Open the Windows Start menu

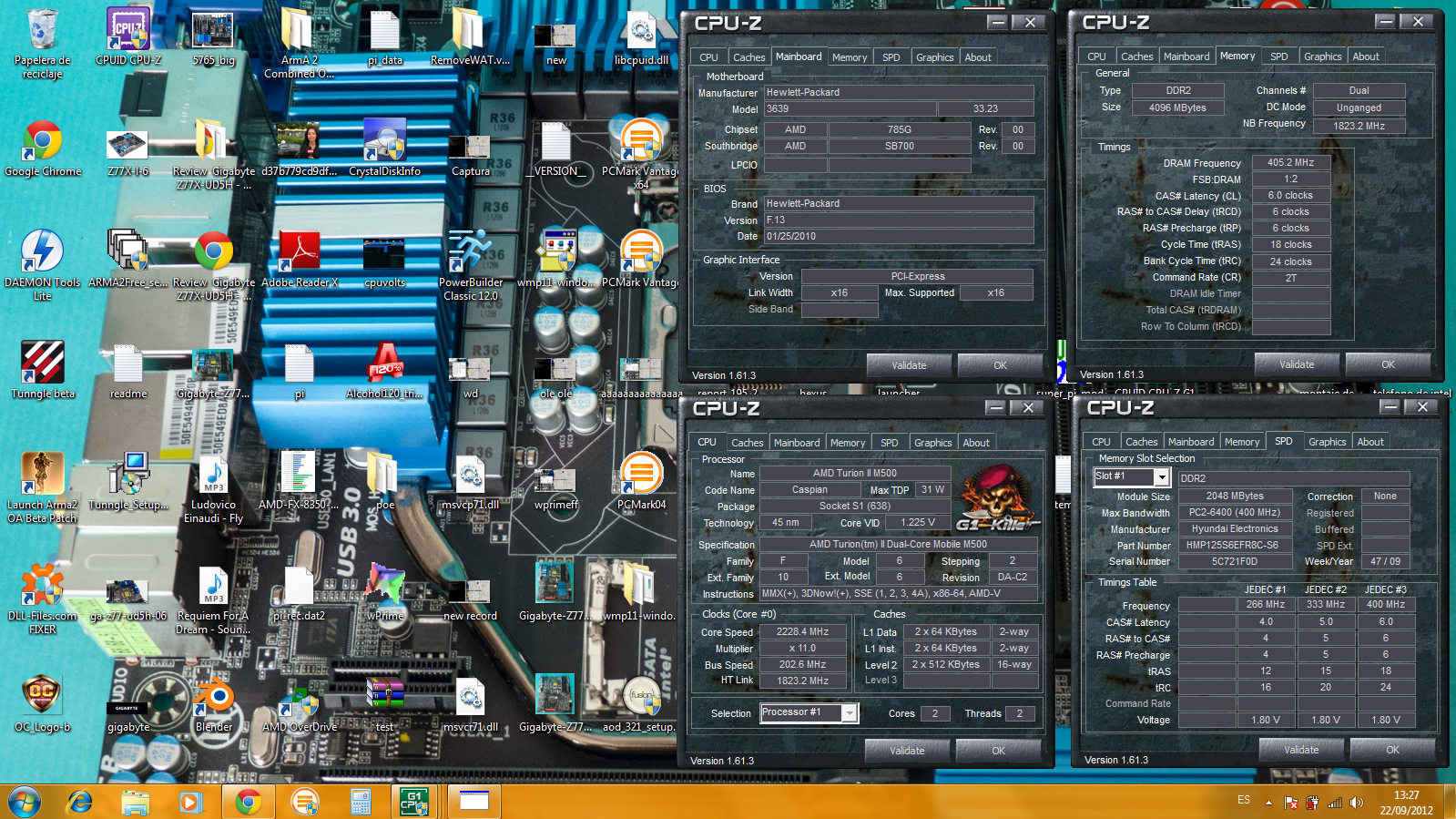coord(25,802)
